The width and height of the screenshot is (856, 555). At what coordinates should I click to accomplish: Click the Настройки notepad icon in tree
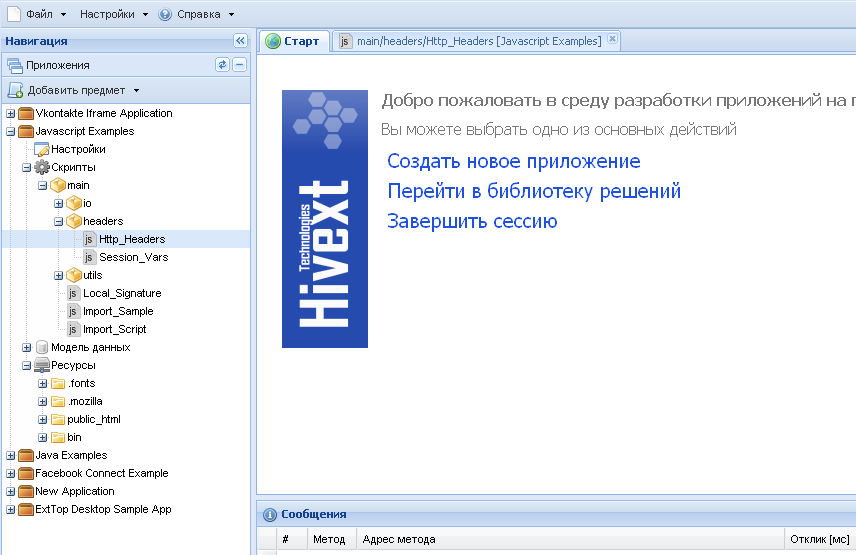[41, 150]
